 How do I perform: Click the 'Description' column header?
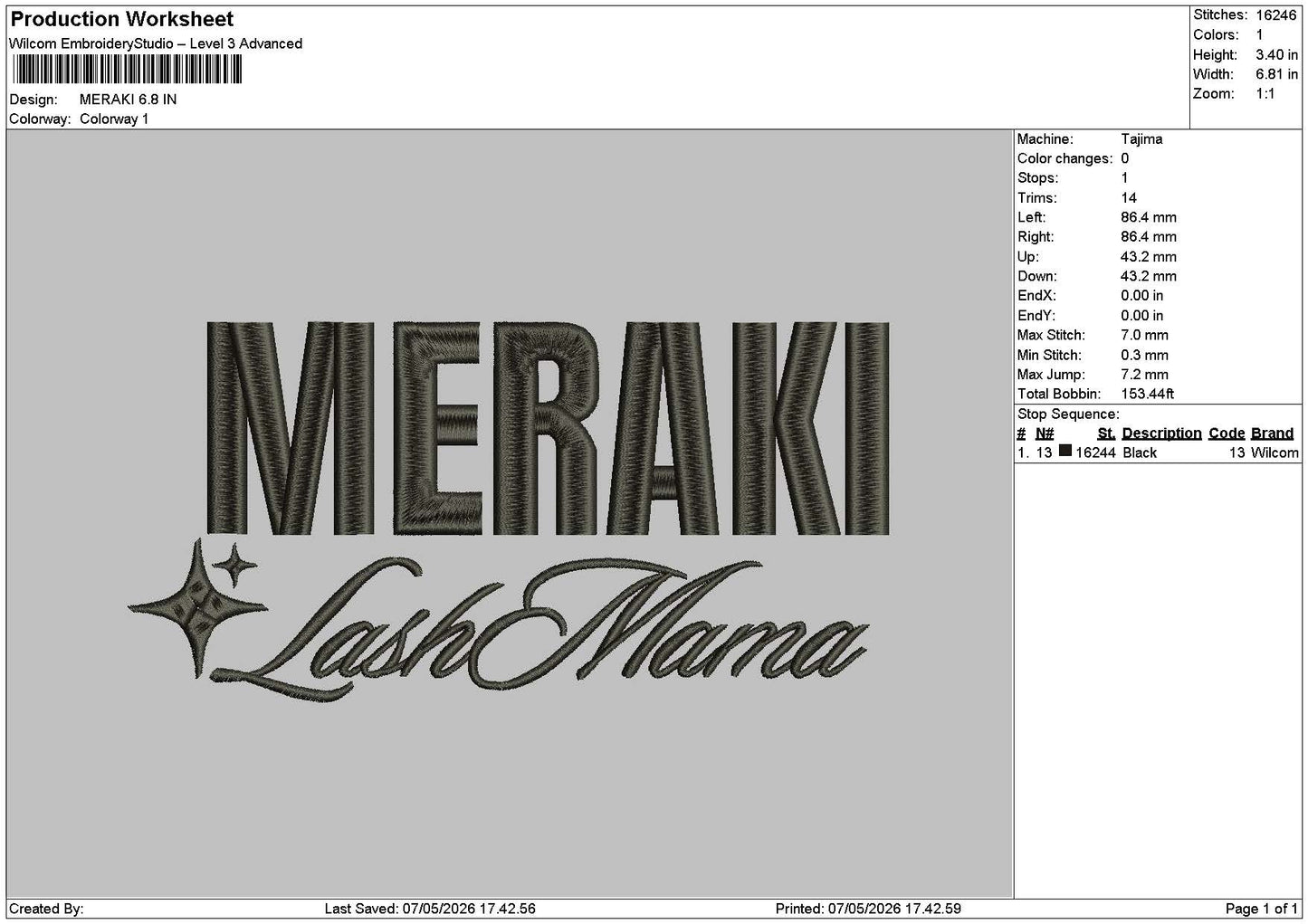(1162, 433)
